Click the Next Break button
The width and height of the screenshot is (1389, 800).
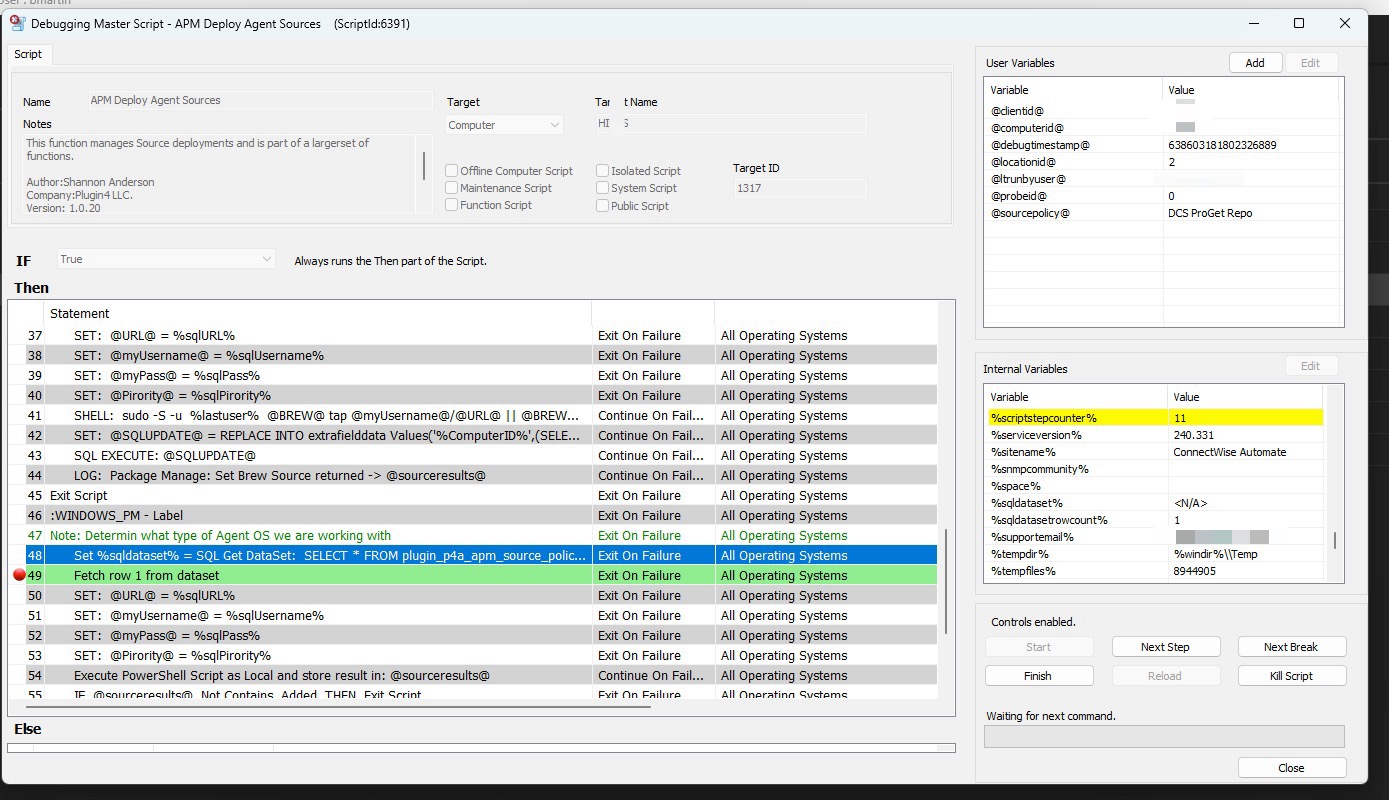(1291, 647)
